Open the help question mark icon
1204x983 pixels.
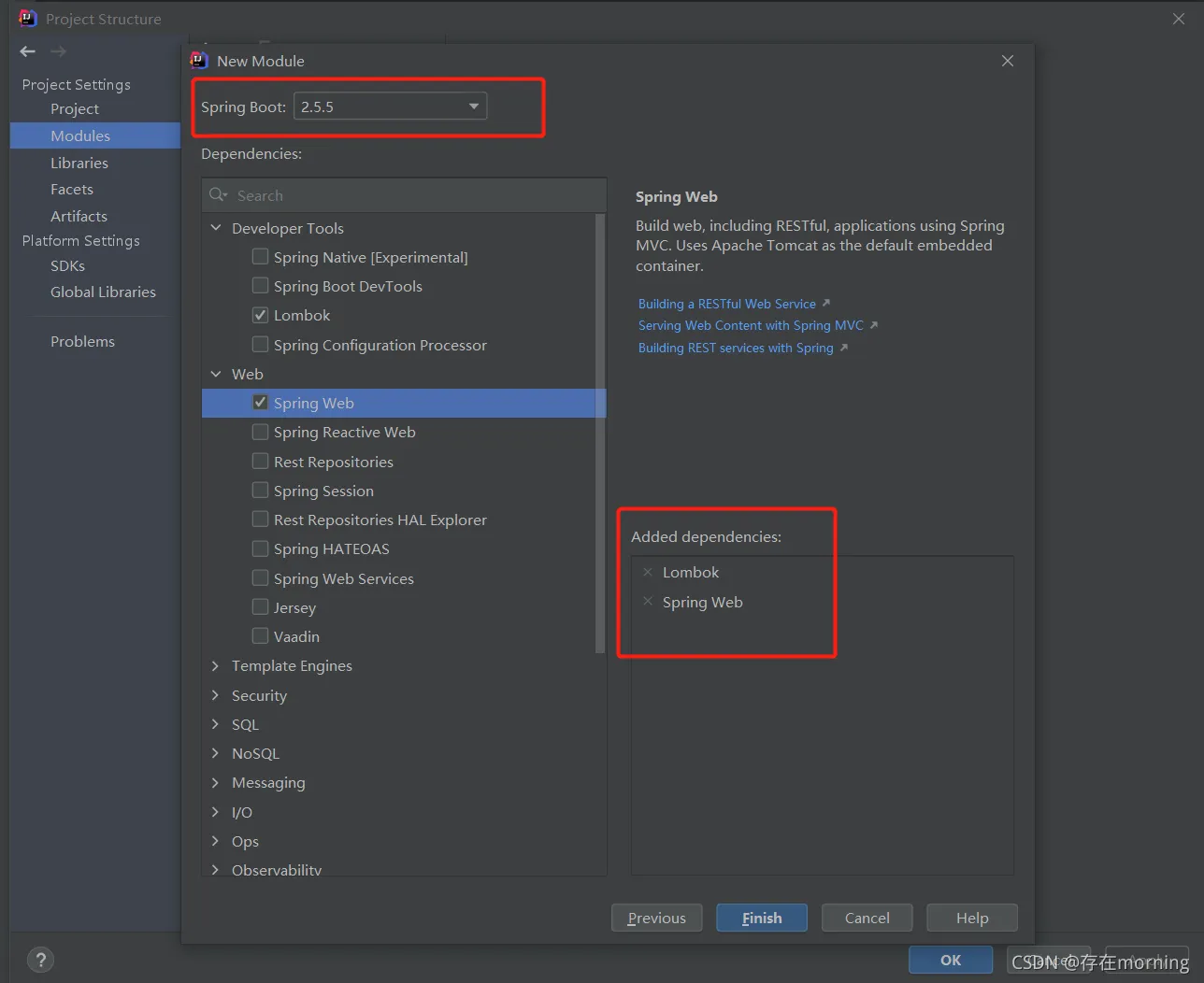pos(40,960)
